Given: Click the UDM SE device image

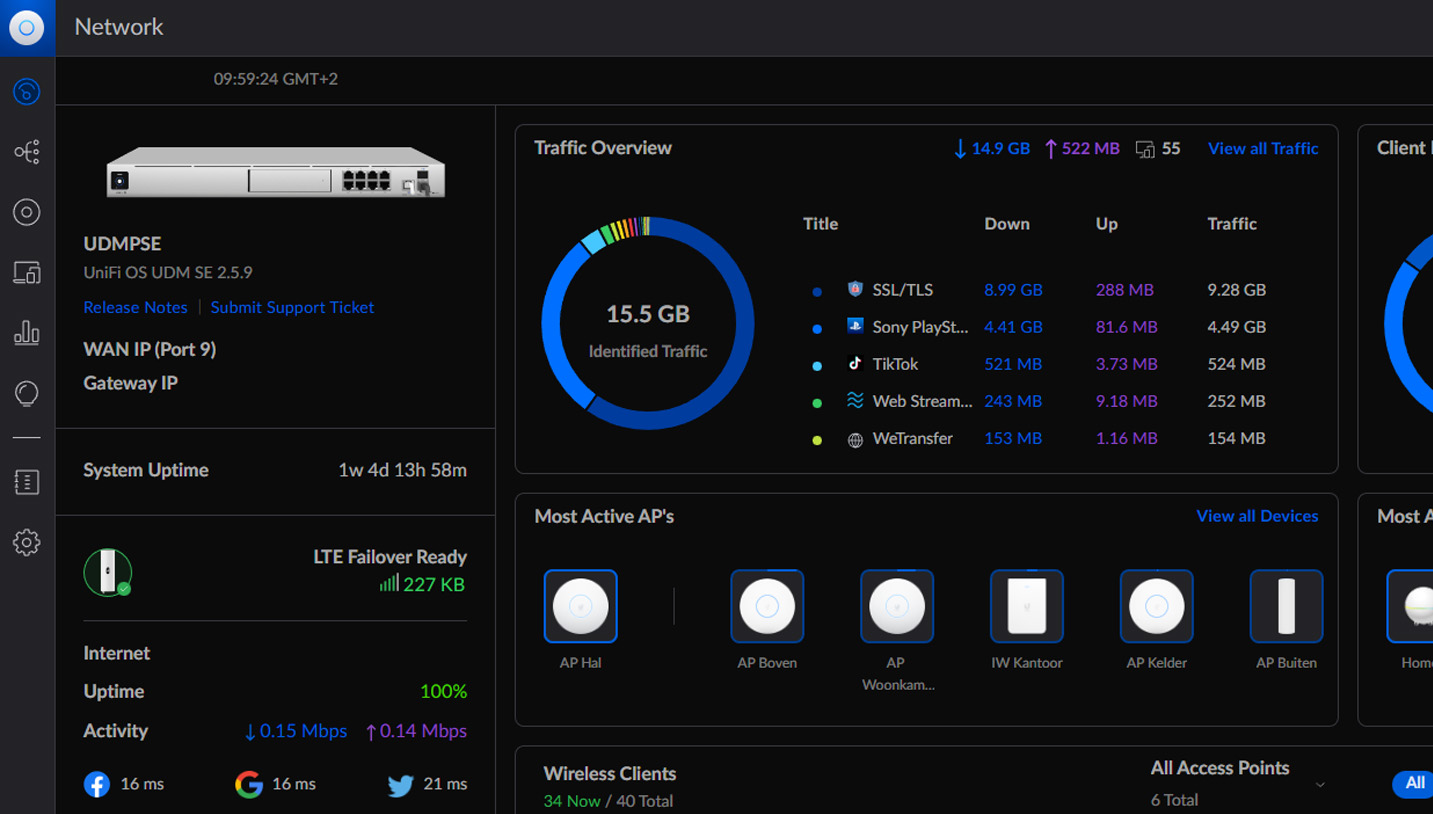Looking at the screenshot, I should pos(276,171).
